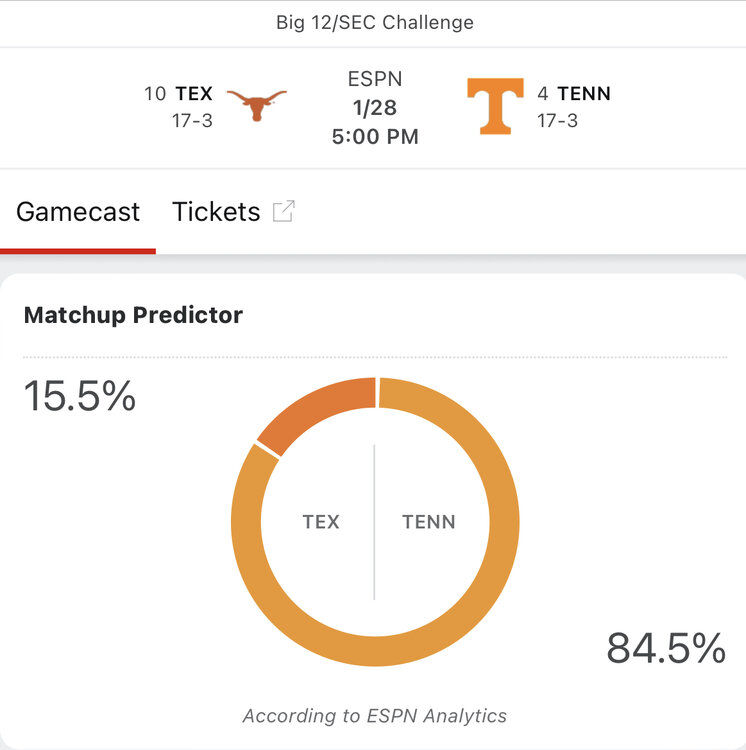Click the 5:00 PM game time
746x750 pixels.
coord(374,137)
